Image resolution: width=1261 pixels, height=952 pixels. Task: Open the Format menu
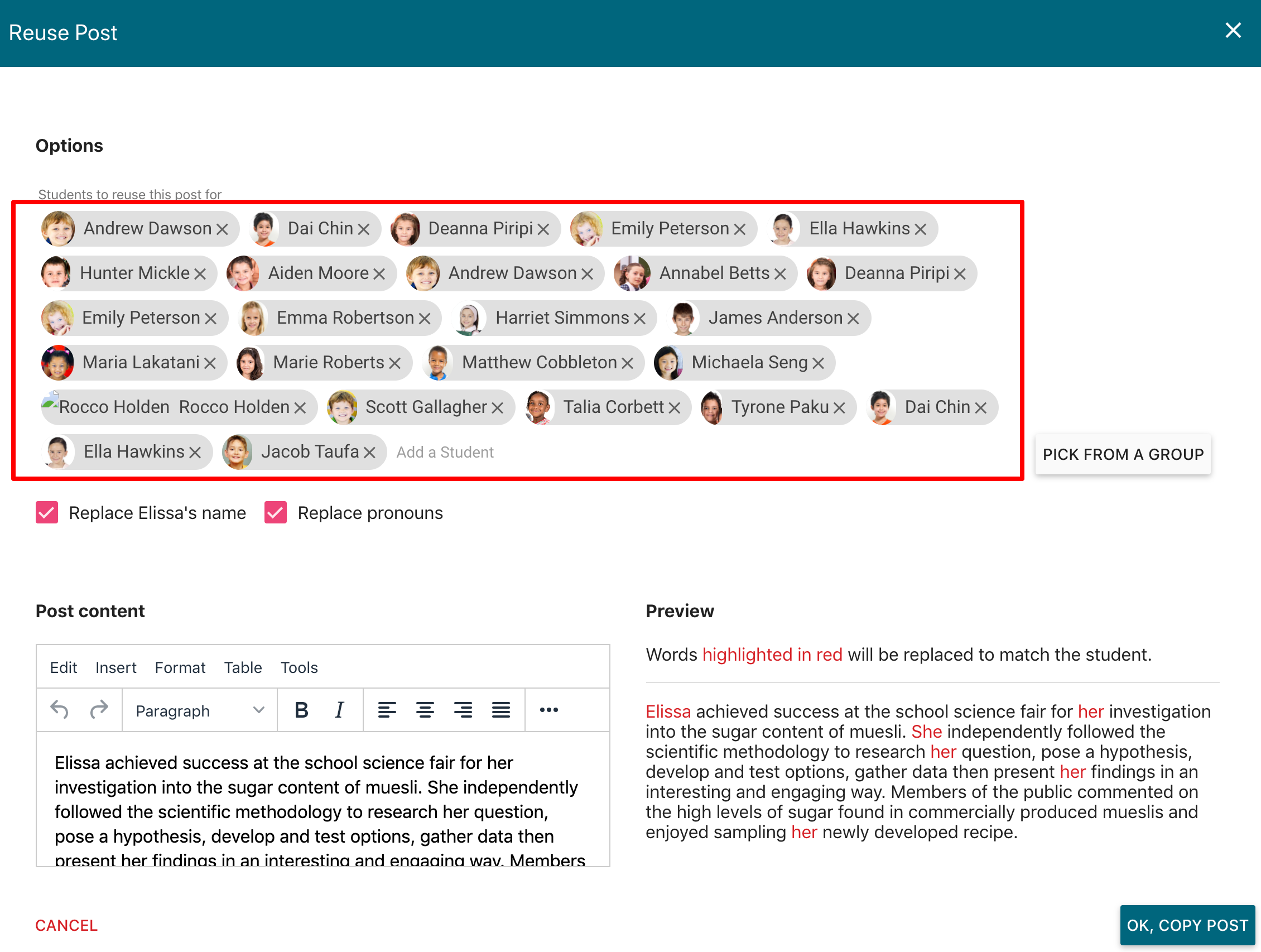tap(180, 667)
